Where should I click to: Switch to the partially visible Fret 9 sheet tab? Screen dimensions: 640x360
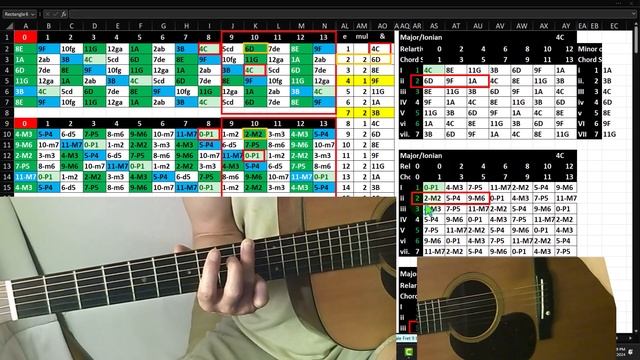coord(407,338)
